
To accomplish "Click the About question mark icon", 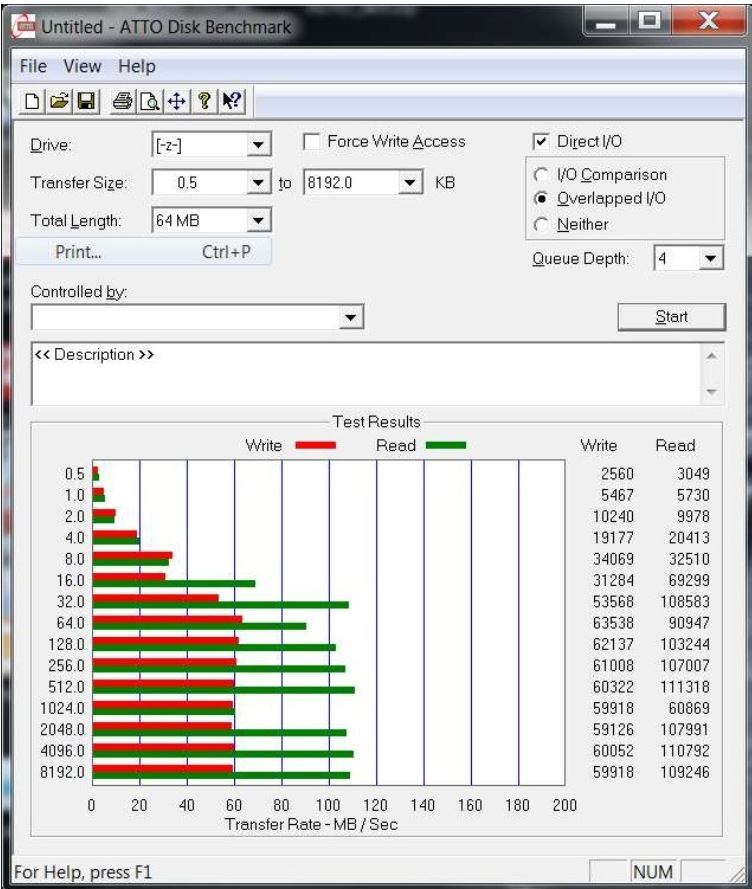I will [204, 101].
